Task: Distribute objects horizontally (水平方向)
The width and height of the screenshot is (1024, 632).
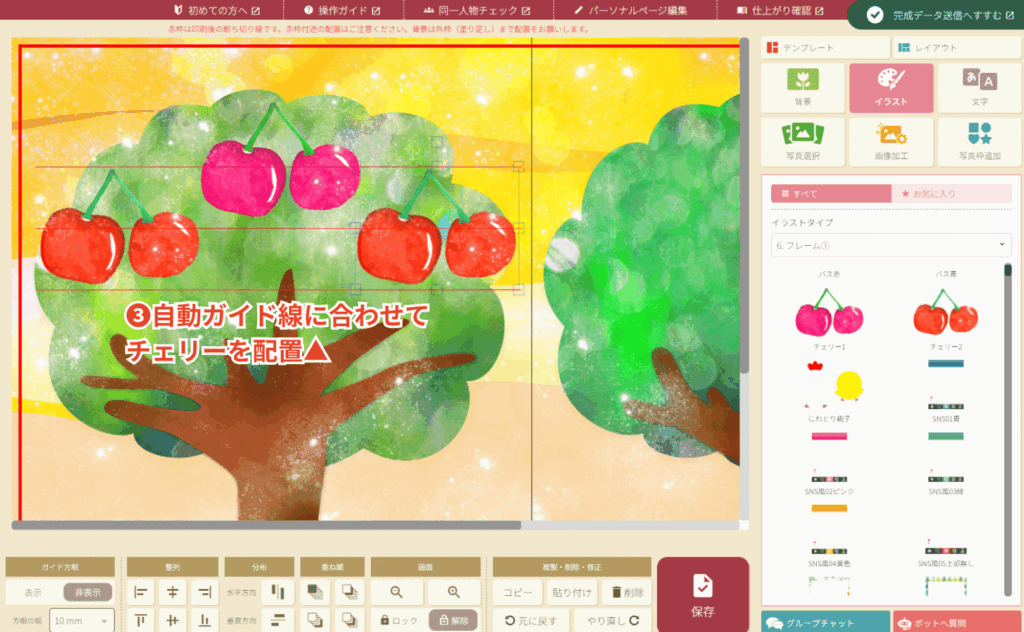Action: click(278, 592)
